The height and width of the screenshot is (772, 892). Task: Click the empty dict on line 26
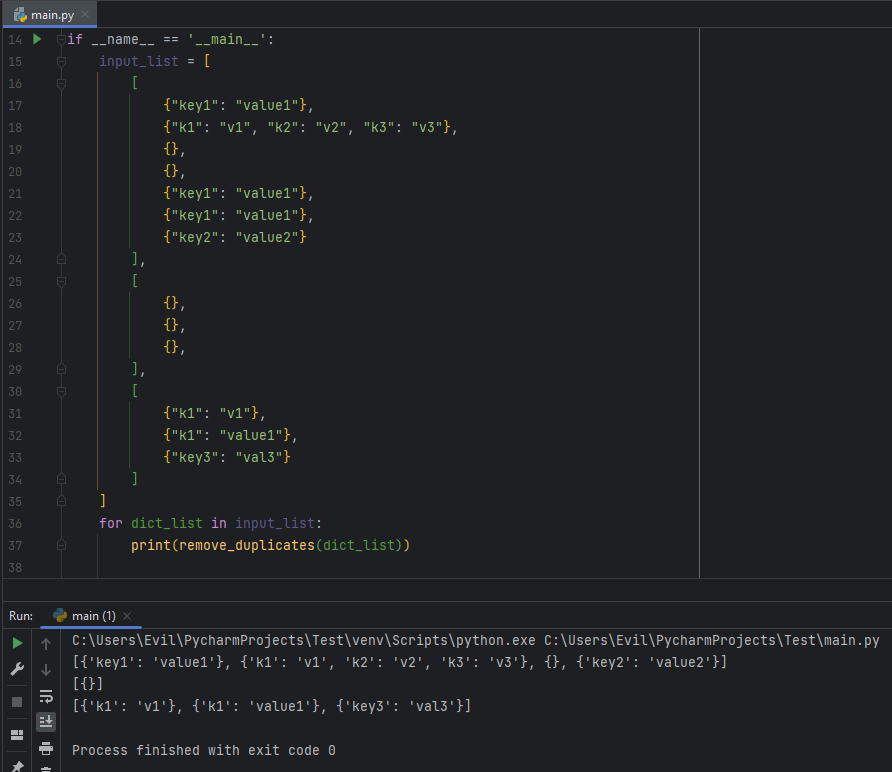pyautogui.click(x=171, y=303)
